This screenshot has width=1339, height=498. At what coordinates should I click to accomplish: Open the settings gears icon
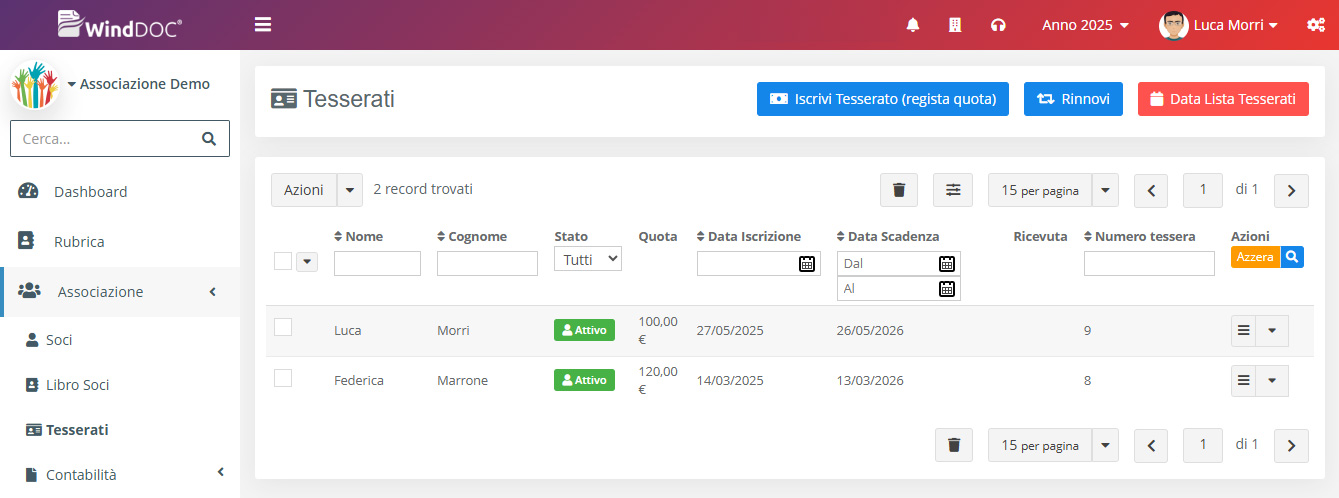coord(1316,25)
